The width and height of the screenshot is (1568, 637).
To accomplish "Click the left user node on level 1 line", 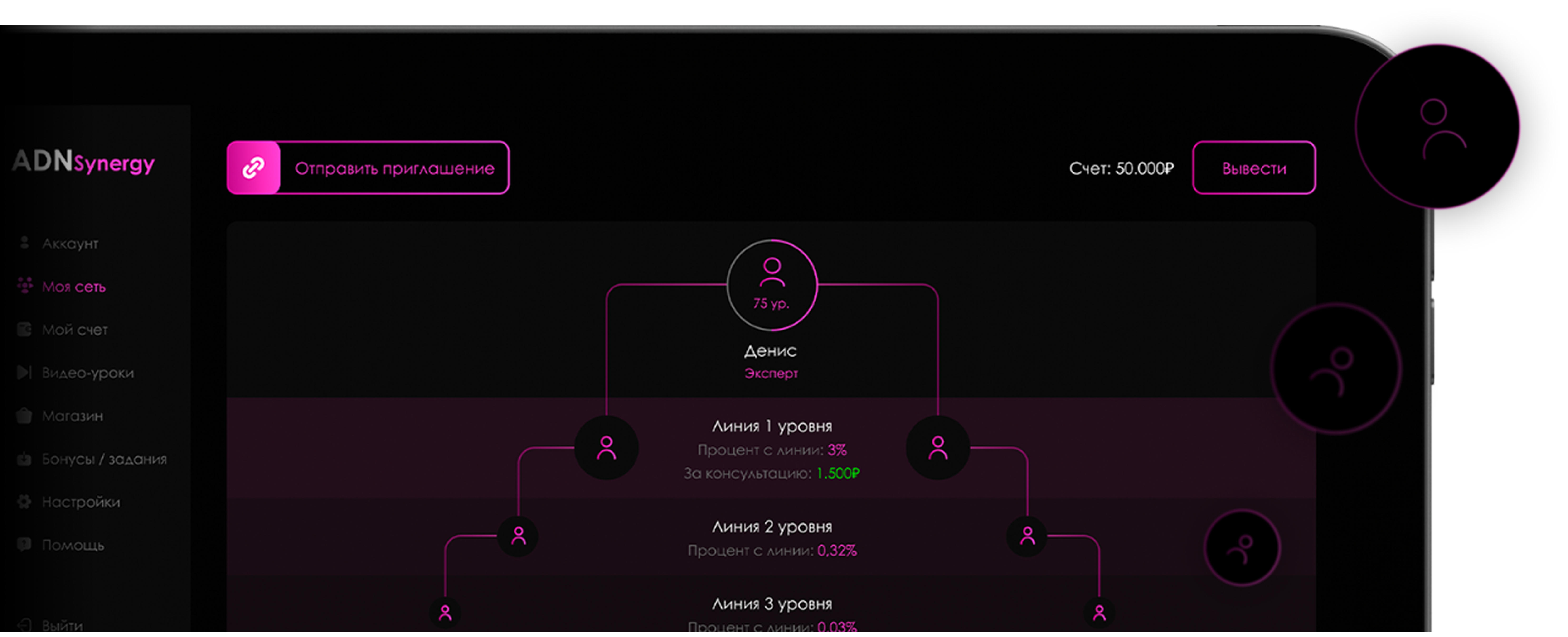I will click(606, 448).
